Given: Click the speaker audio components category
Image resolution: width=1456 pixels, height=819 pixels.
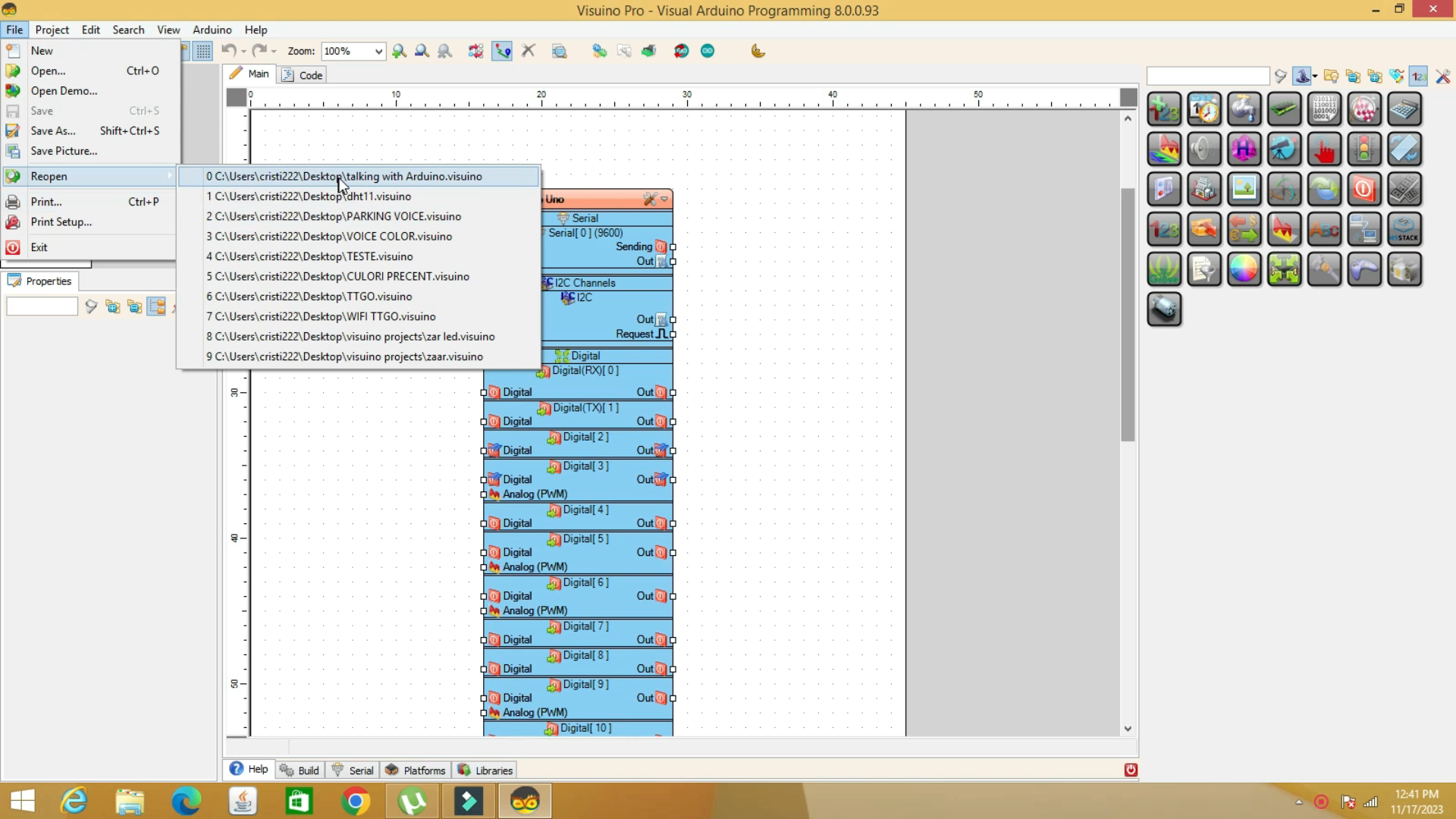Looking at the screenshot, I should click(1203, 148).
